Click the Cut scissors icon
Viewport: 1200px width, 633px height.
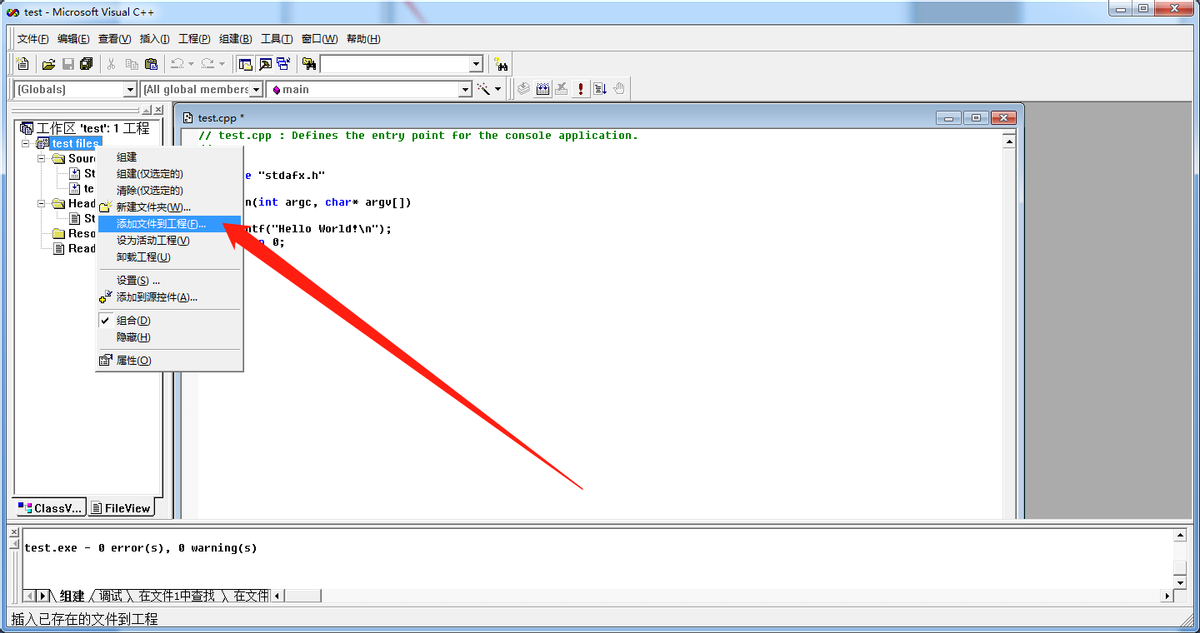(x=111, y=64)
